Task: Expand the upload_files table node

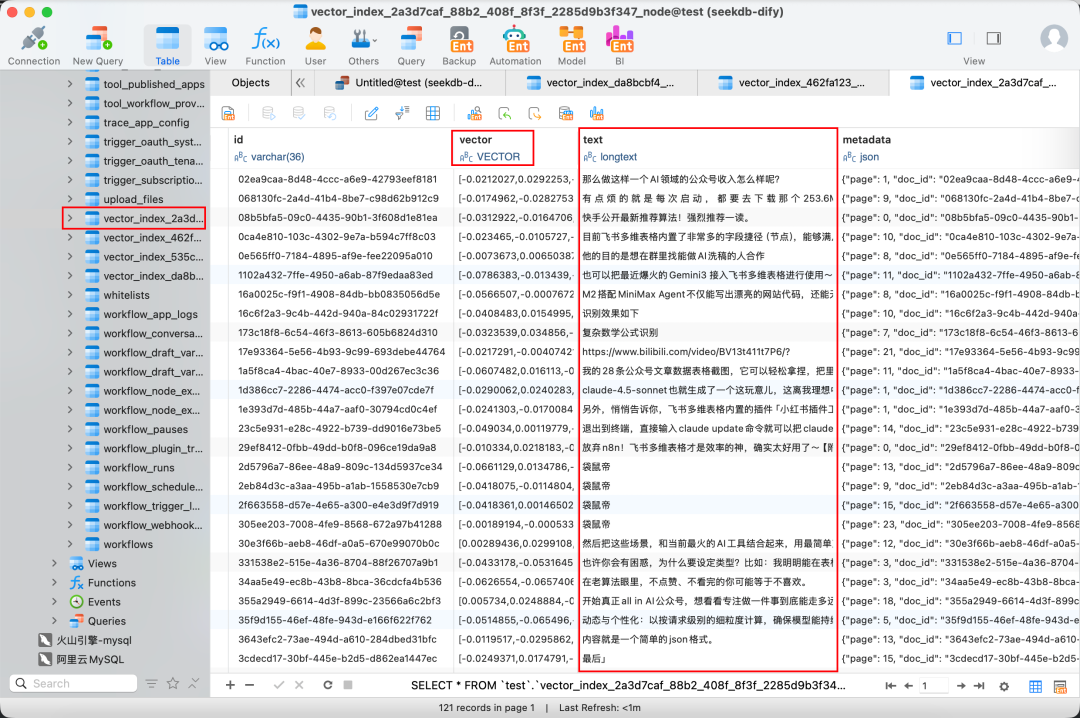Action: (70, 198)
